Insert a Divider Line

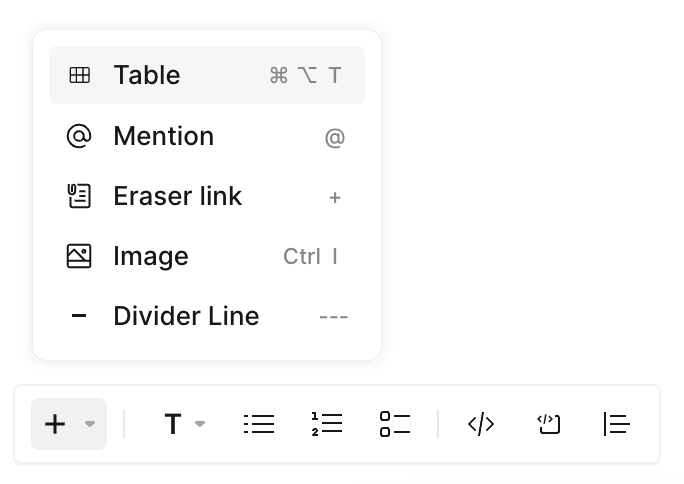coord(207,316)
